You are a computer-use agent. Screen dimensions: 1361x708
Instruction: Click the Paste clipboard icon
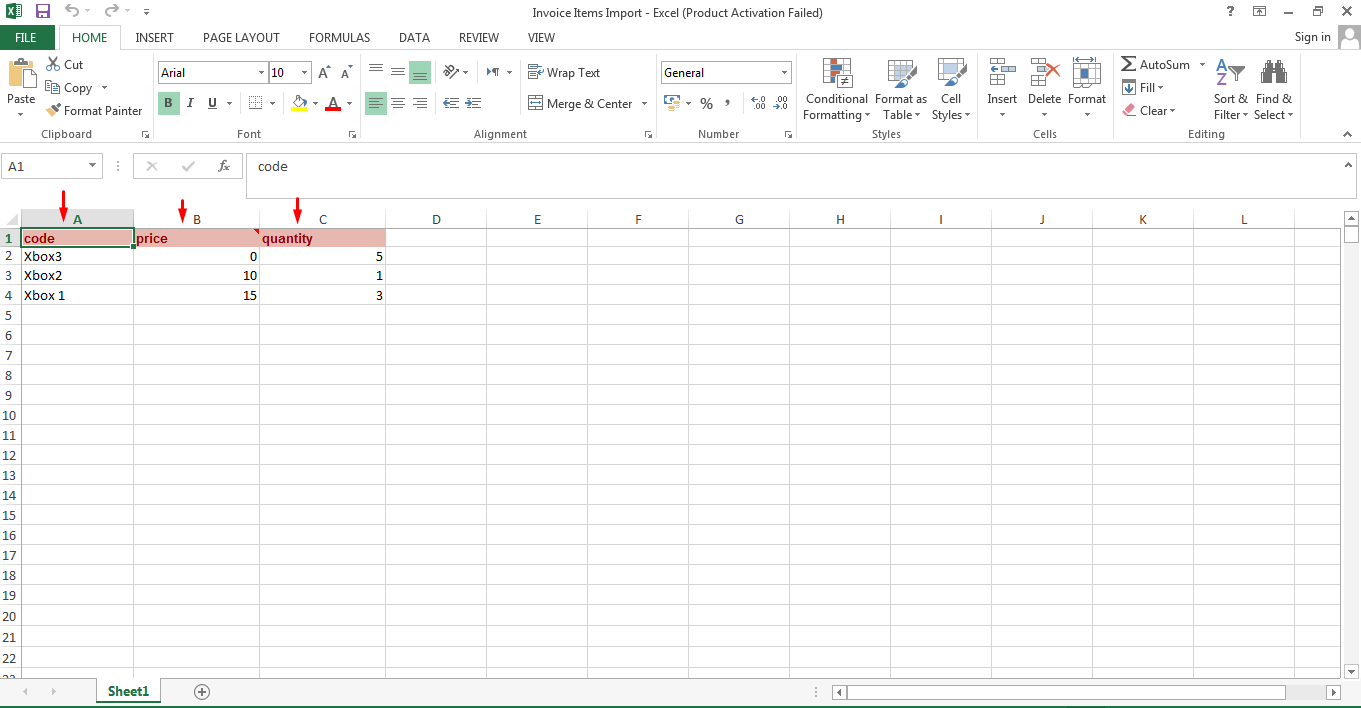point(21,74)
